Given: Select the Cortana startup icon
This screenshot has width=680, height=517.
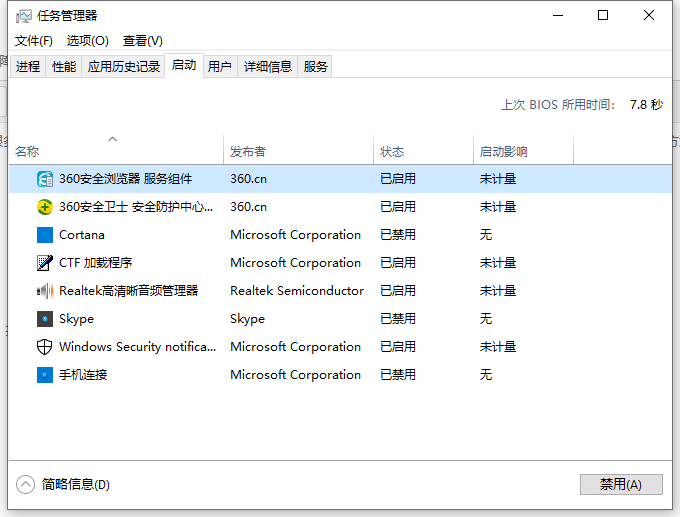Looking at the screenshot, I should 44,235.
